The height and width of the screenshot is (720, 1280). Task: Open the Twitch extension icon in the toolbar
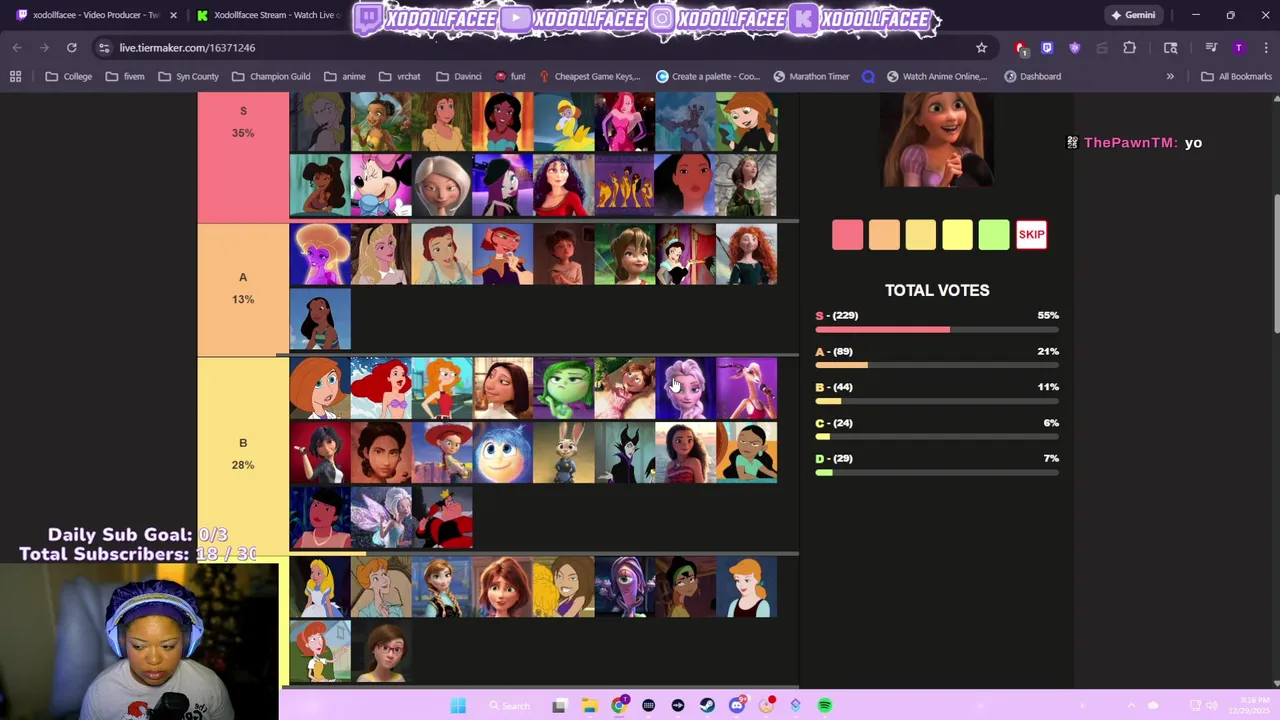[1047, 48]
